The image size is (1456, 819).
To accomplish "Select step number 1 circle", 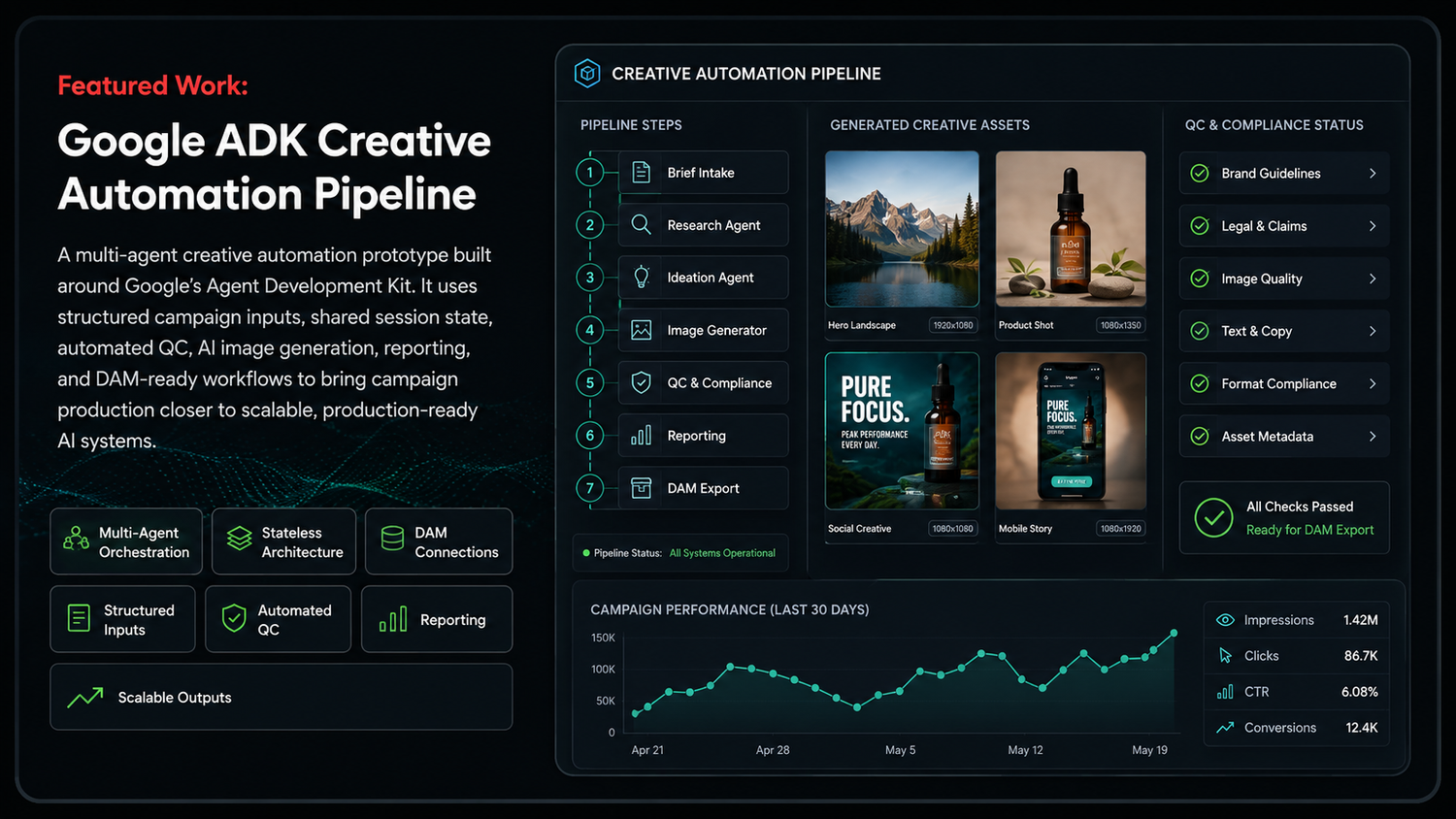I will (x=589, y=173).
